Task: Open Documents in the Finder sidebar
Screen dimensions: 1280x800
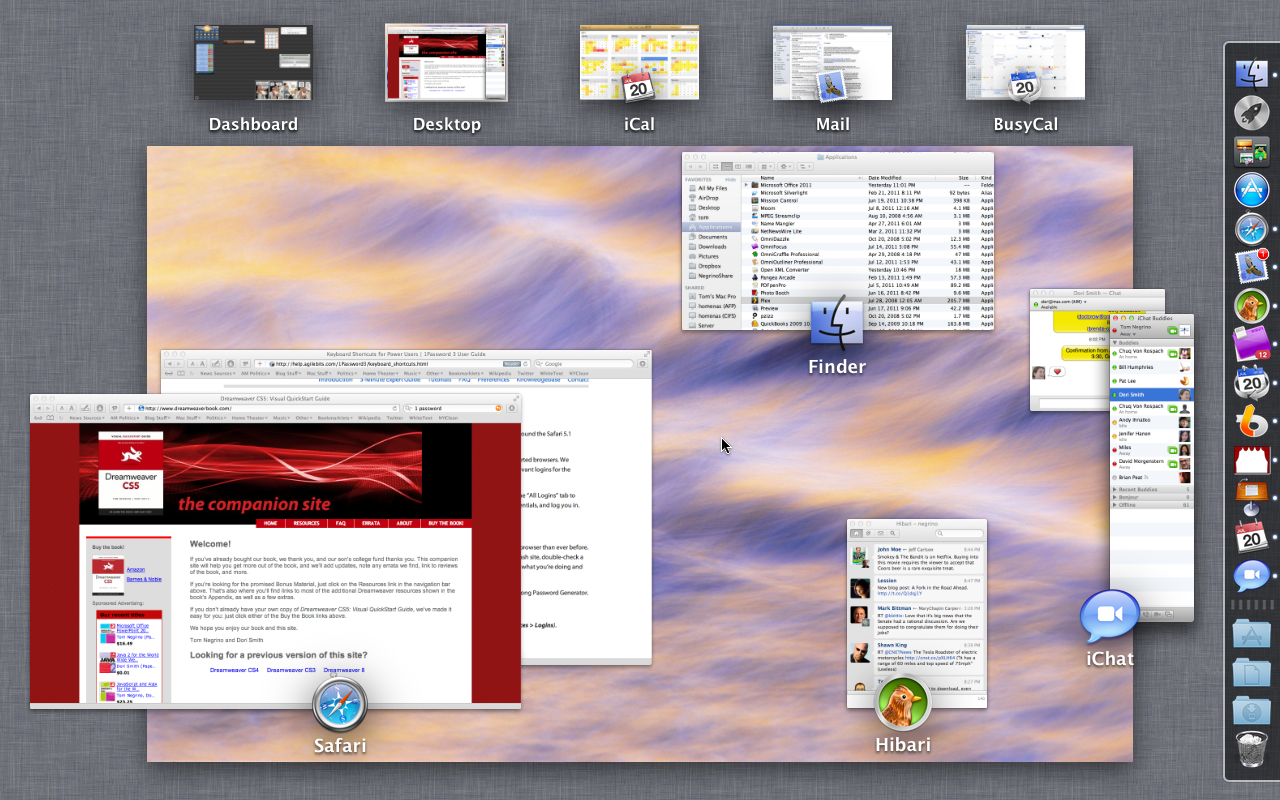Action: click(712, 237)
